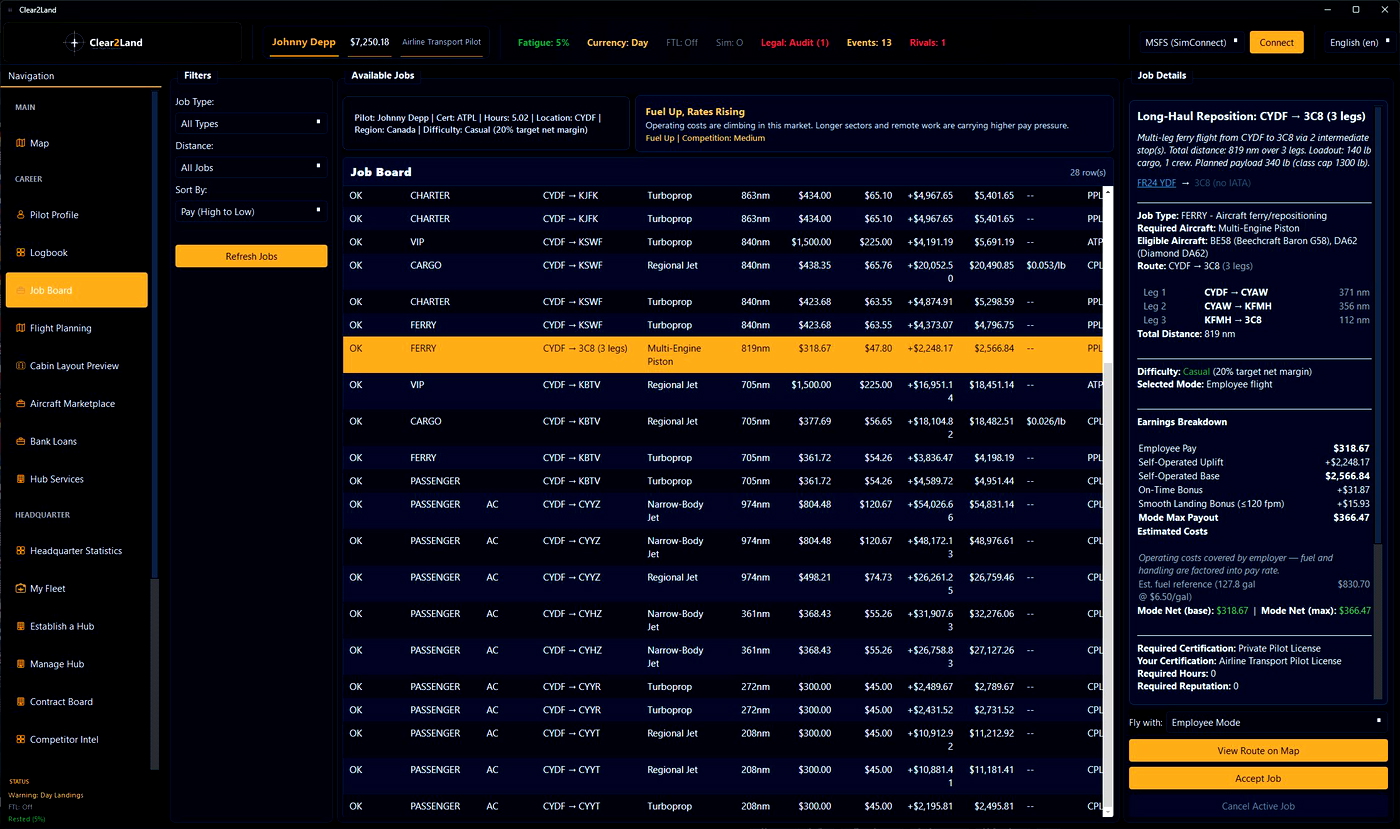The image size is (1400, 829).
Task: Open the Distance filter dropdown
Action: click(251, 168)
